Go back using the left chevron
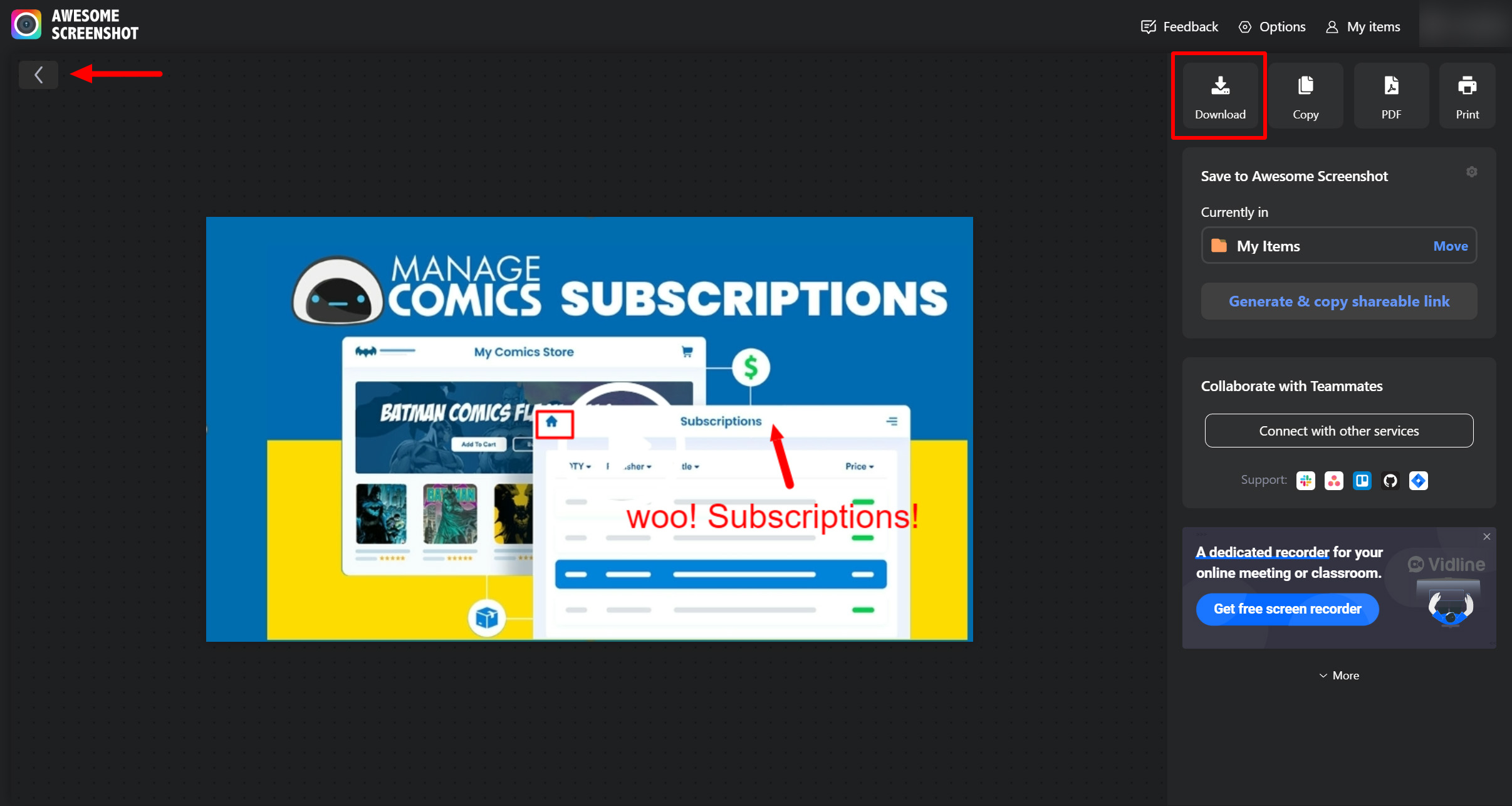This screenshot has height=806, width=1512. tap(38, 75)
